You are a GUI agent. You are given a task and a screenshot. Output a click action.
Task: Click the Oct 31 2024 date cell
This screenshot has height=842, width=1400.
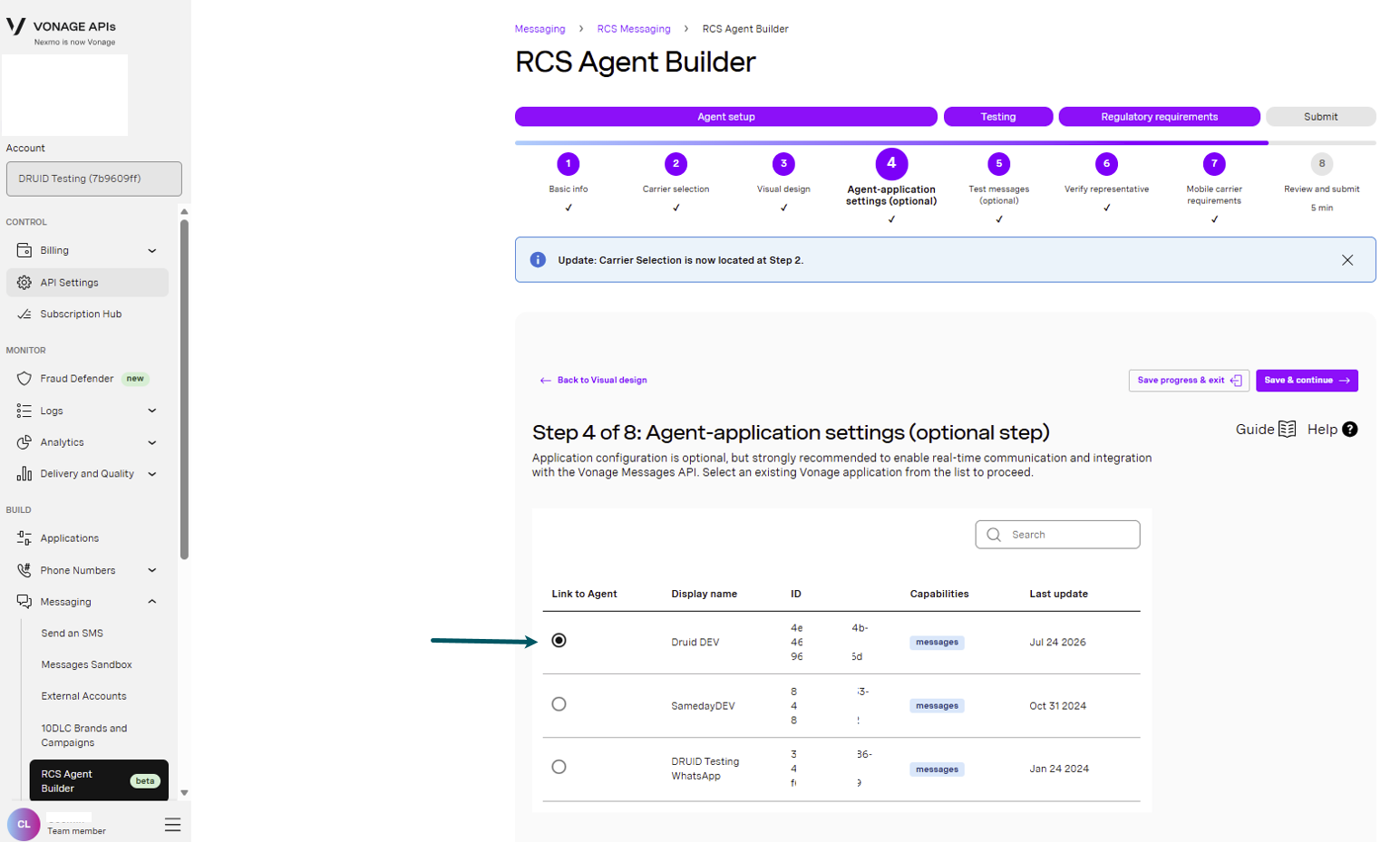coord(1057,706)
